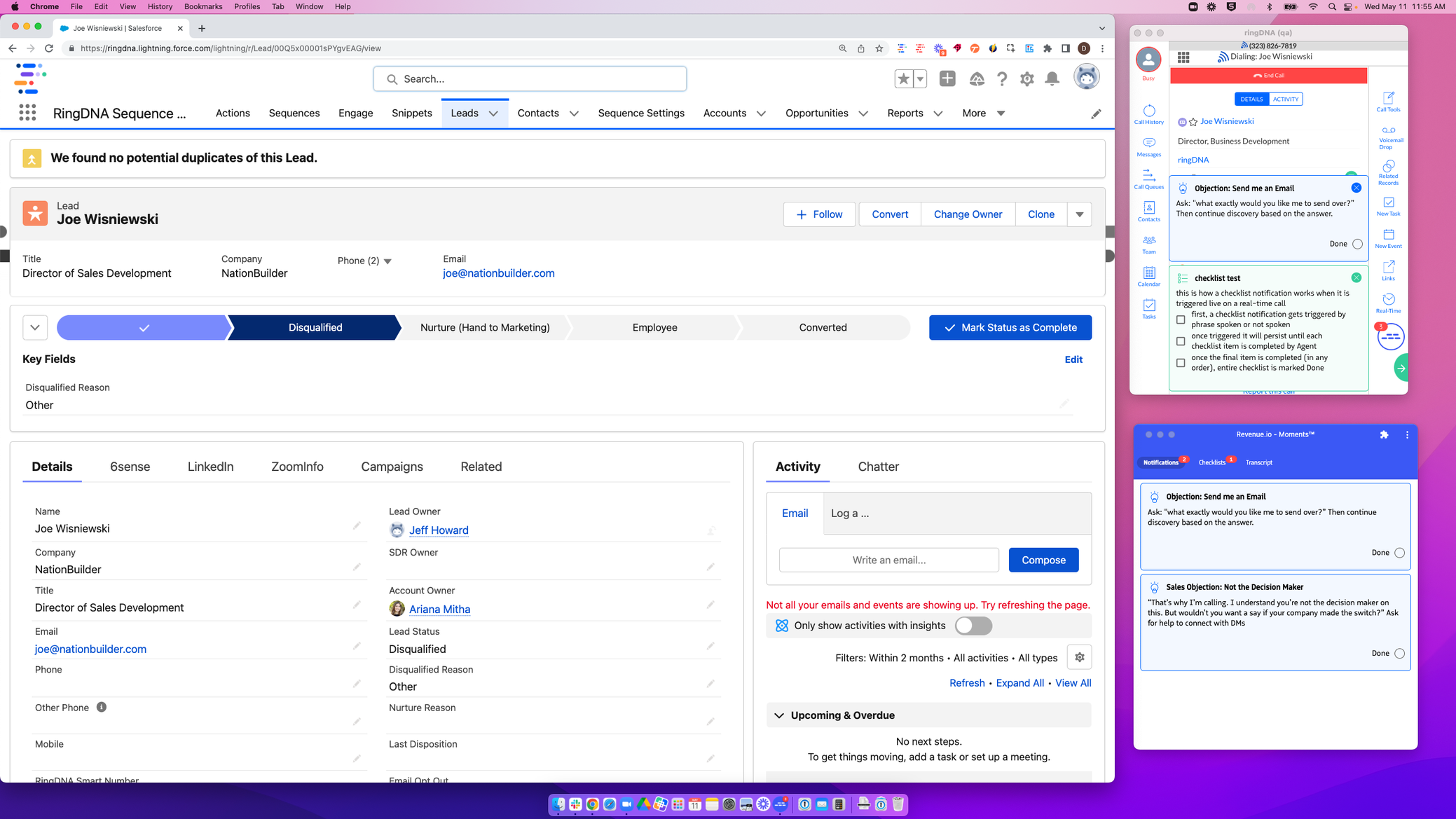Viewport: 1456px width, 819px height.
Task: Select the Nurture (Hand to Marketing) path stage
Action: pos(484,327)
